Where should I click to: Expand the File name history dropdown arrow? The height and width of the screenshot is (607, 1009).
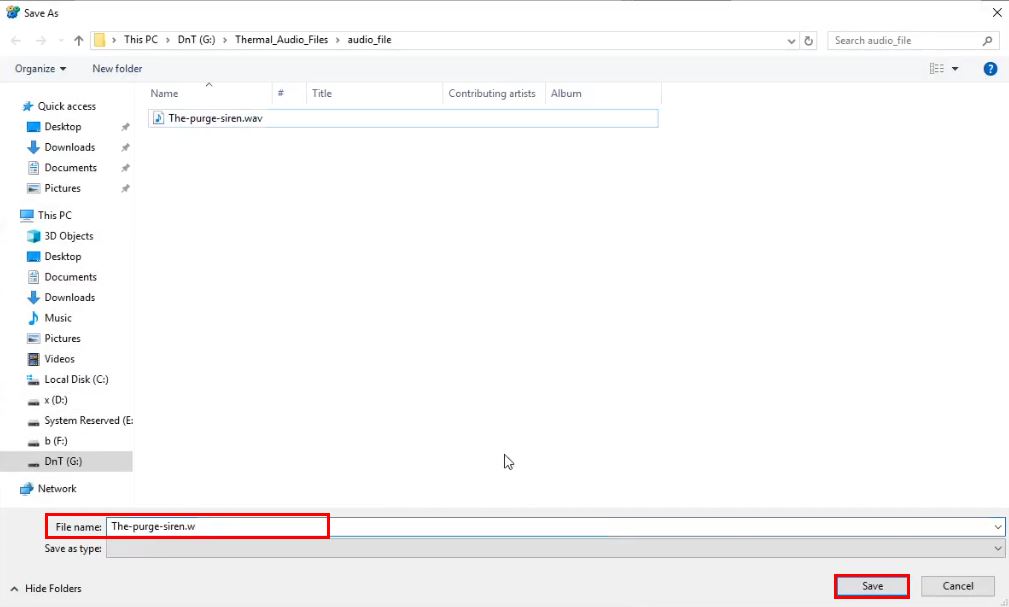pyautogui.click(x=998, y=527)
